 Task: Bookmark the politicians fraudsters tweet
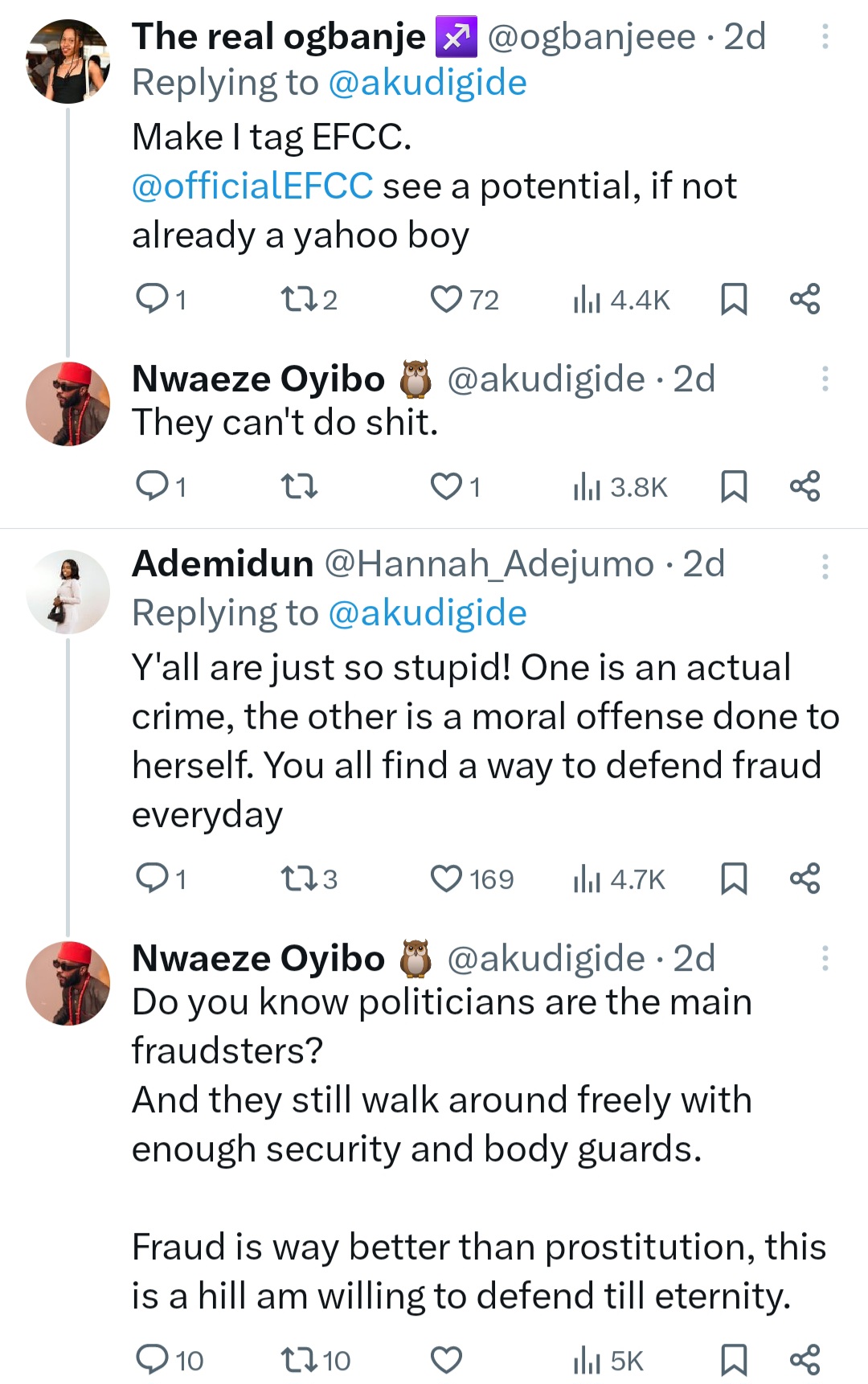(733, 1360)
